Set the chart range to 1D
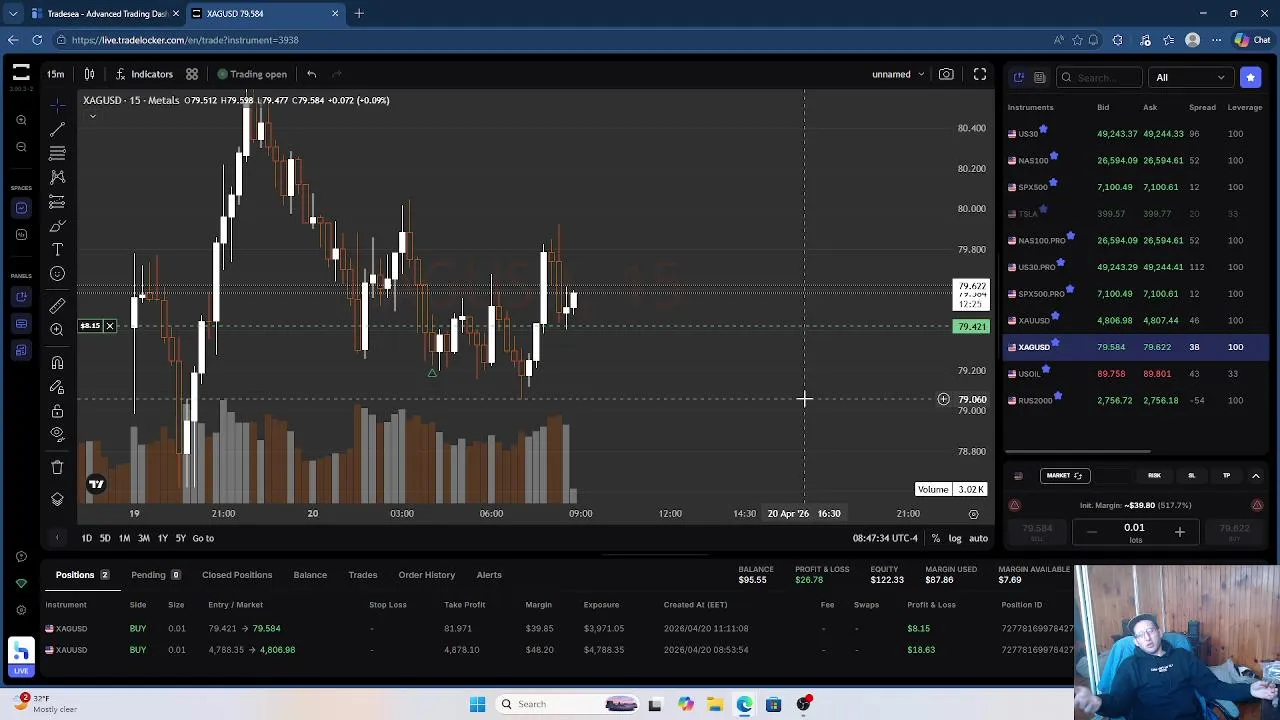Screen dimensions: 1280x720 pyautogui.click(x=87, y=538)
